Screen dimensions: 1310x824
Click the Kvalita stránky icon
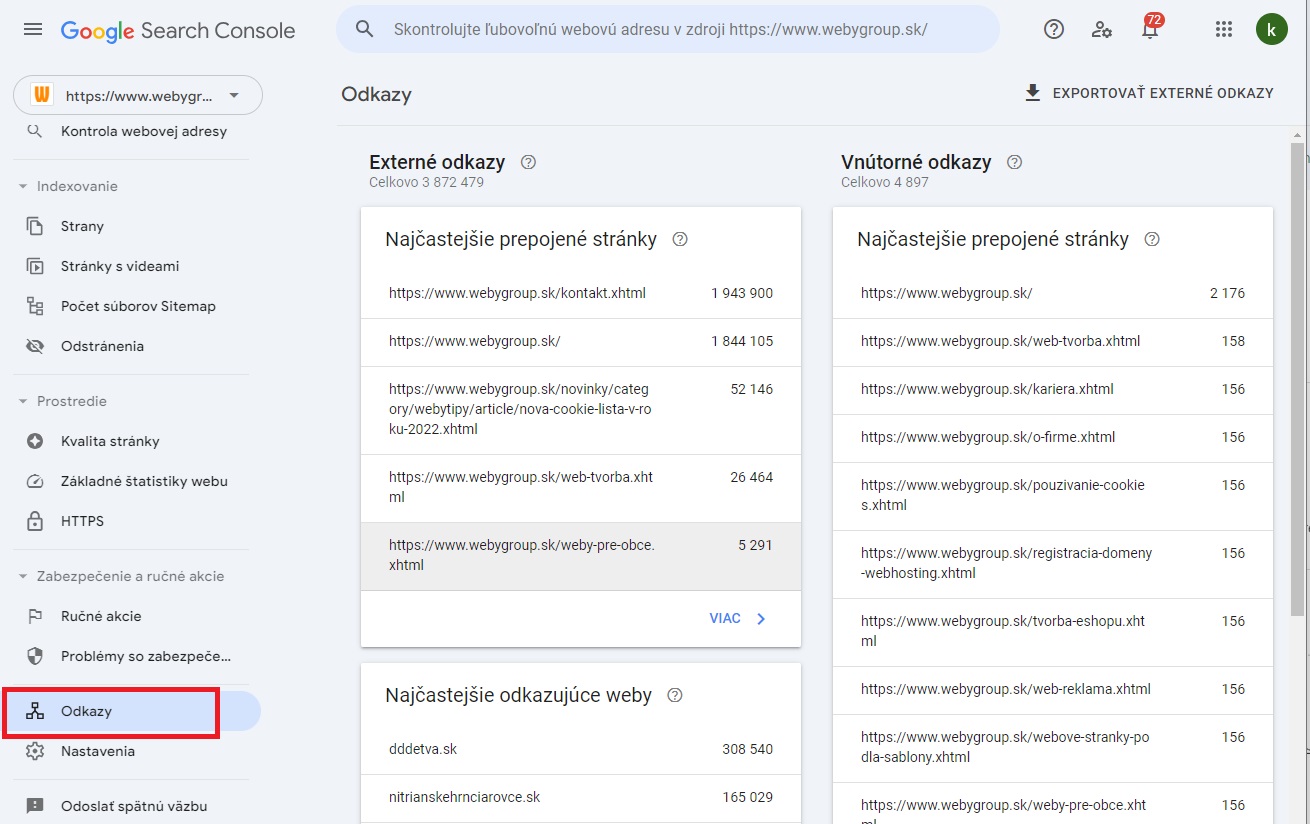point(35,441)
